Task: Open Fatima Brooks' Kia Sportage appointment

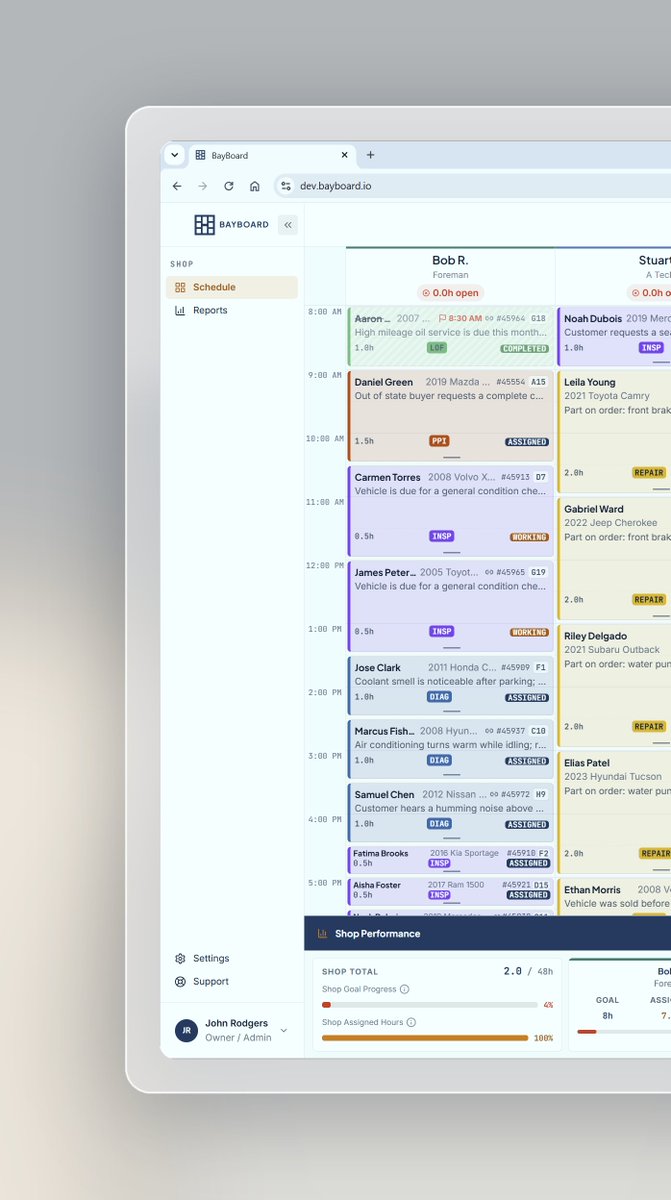Action: point(450,859)
